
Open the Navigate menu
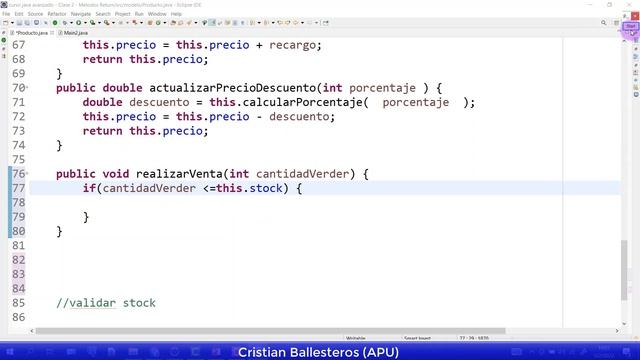coord(81,14)
